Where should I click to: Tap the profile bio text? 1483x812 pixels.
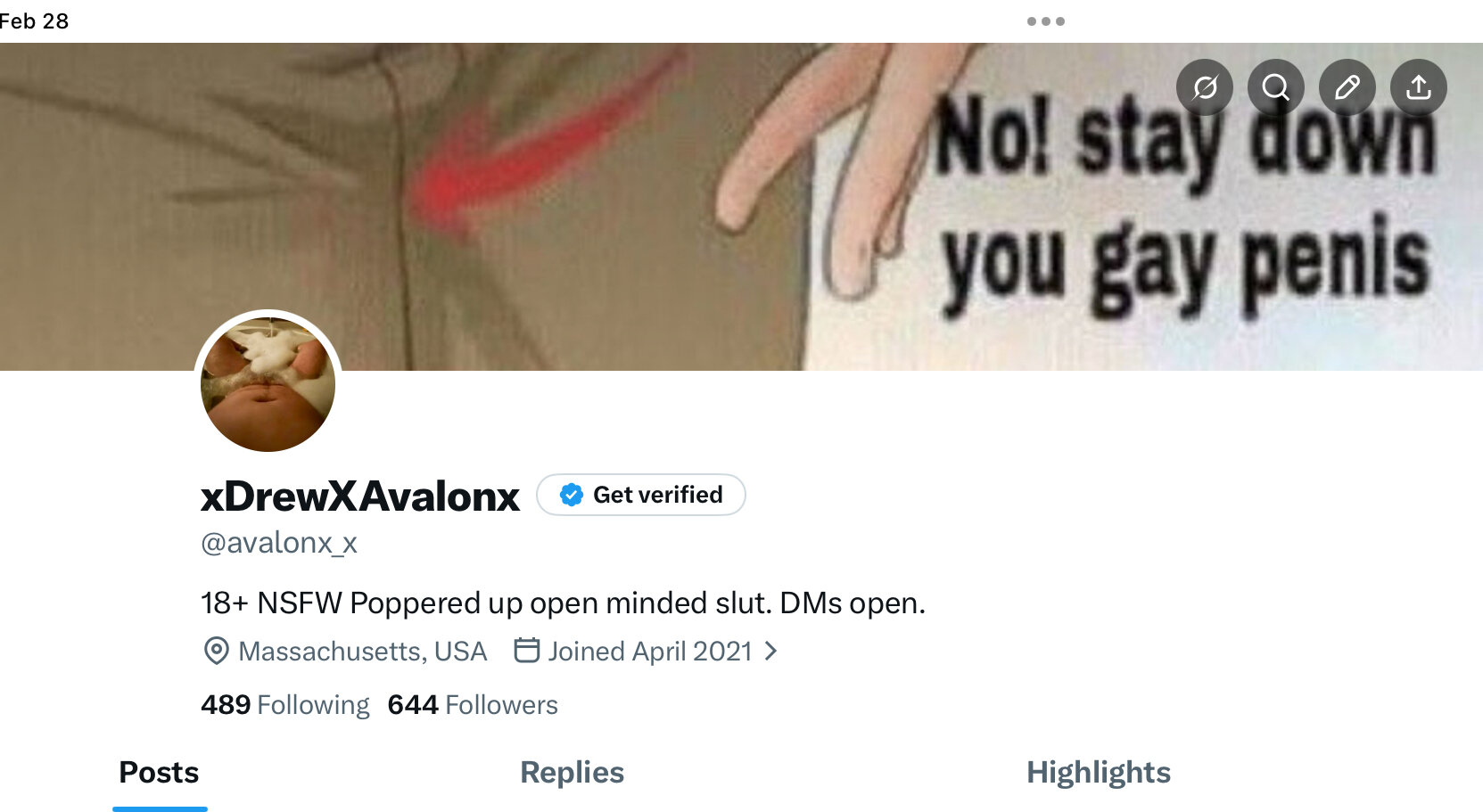[x=564, y=603]
